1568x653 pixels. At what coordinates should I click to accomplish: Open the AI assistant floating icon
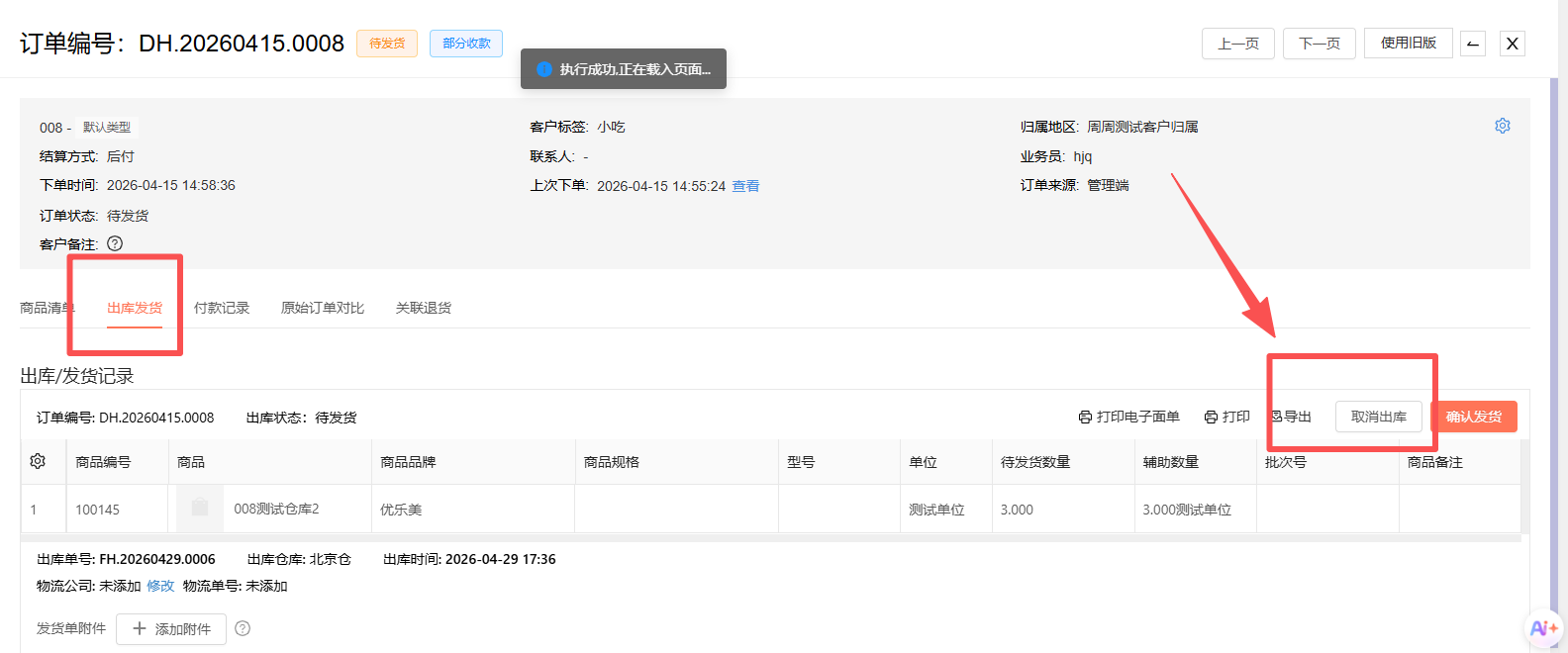click(x=1543, y=628)
